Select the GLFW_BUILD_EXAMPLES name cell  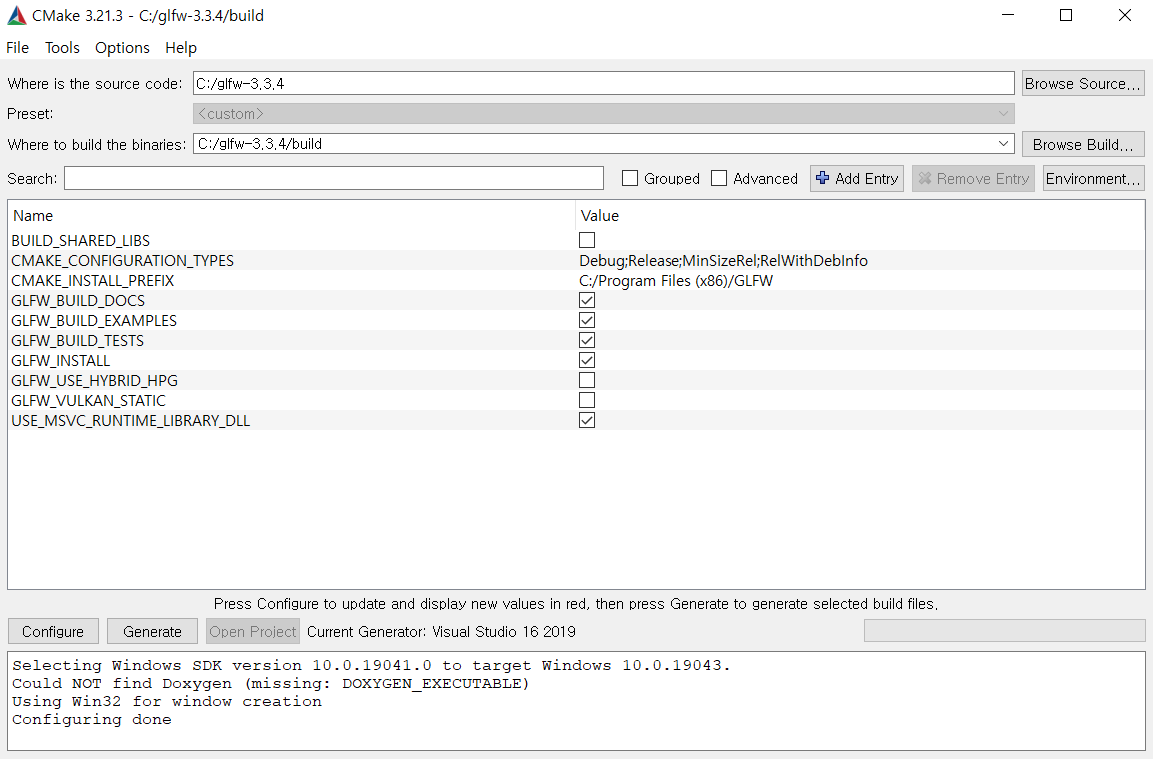pyautogui.click(x=94, y=320)
